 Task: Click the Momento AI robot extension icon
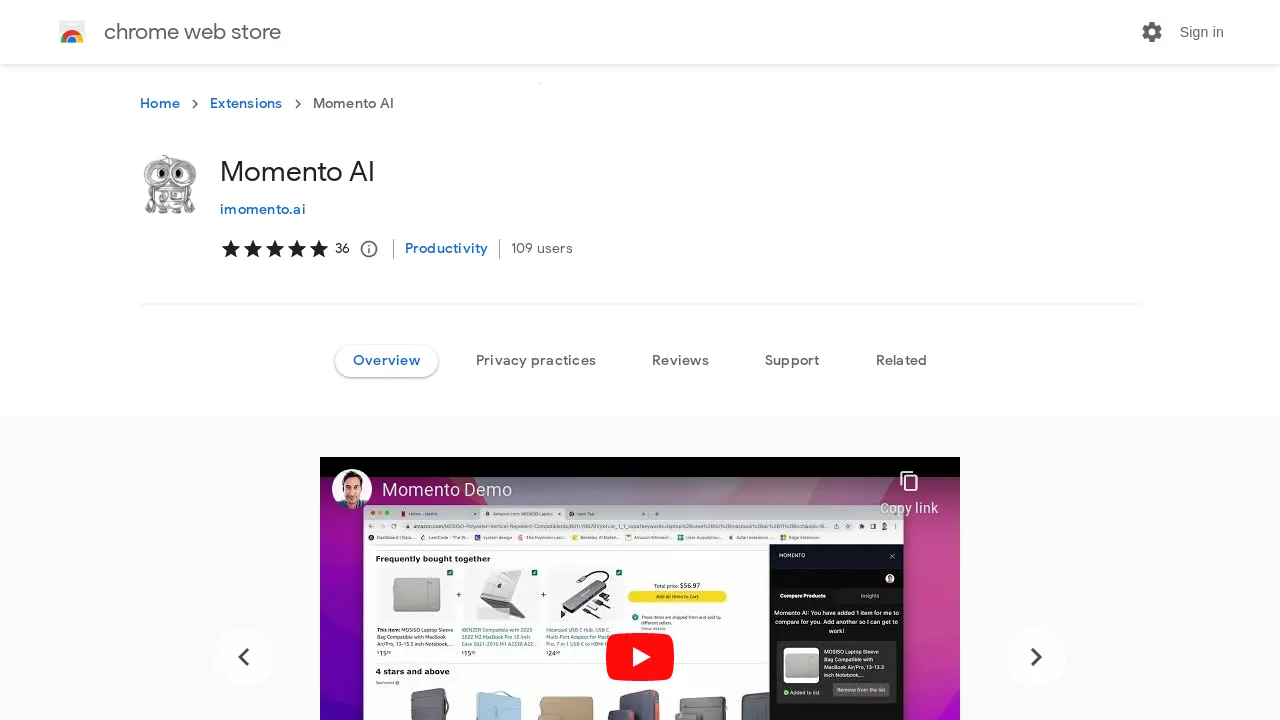point(170,185)
